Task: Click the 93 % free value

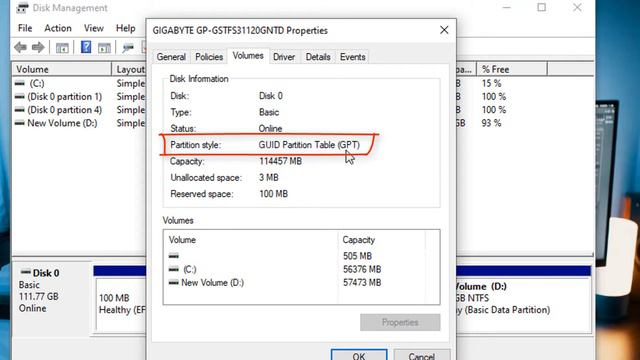Action: tap(491, 123)
